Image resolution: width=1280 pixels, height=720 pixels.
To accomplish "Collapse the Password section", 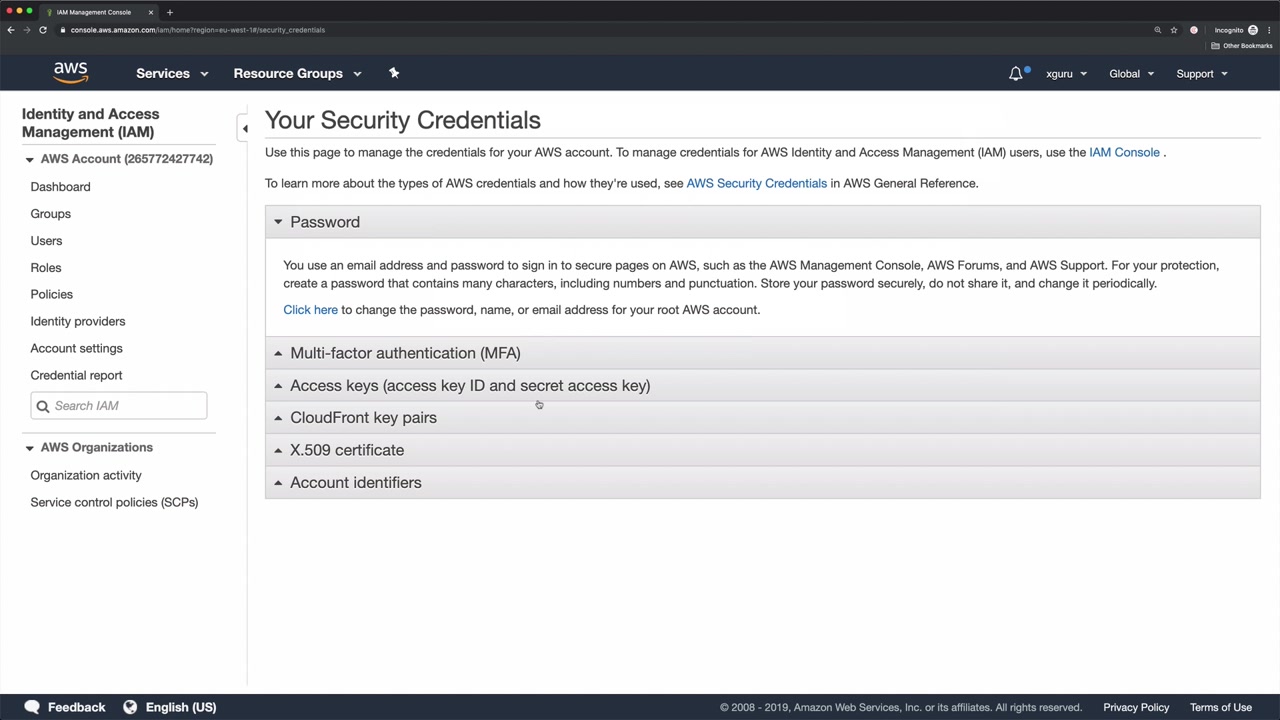I will point(324,222).
